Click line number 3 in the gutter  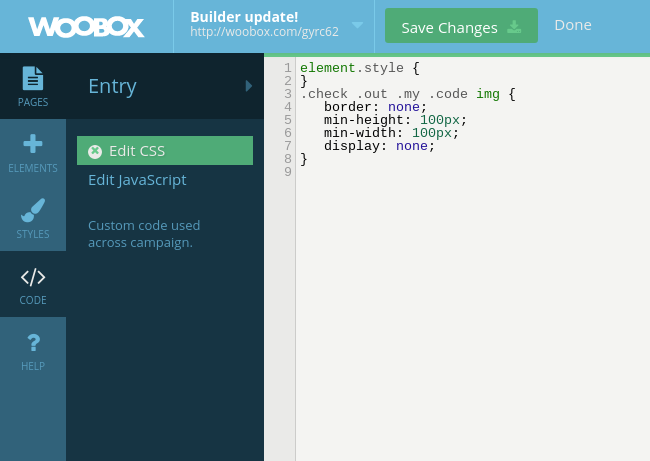(288, 94)
